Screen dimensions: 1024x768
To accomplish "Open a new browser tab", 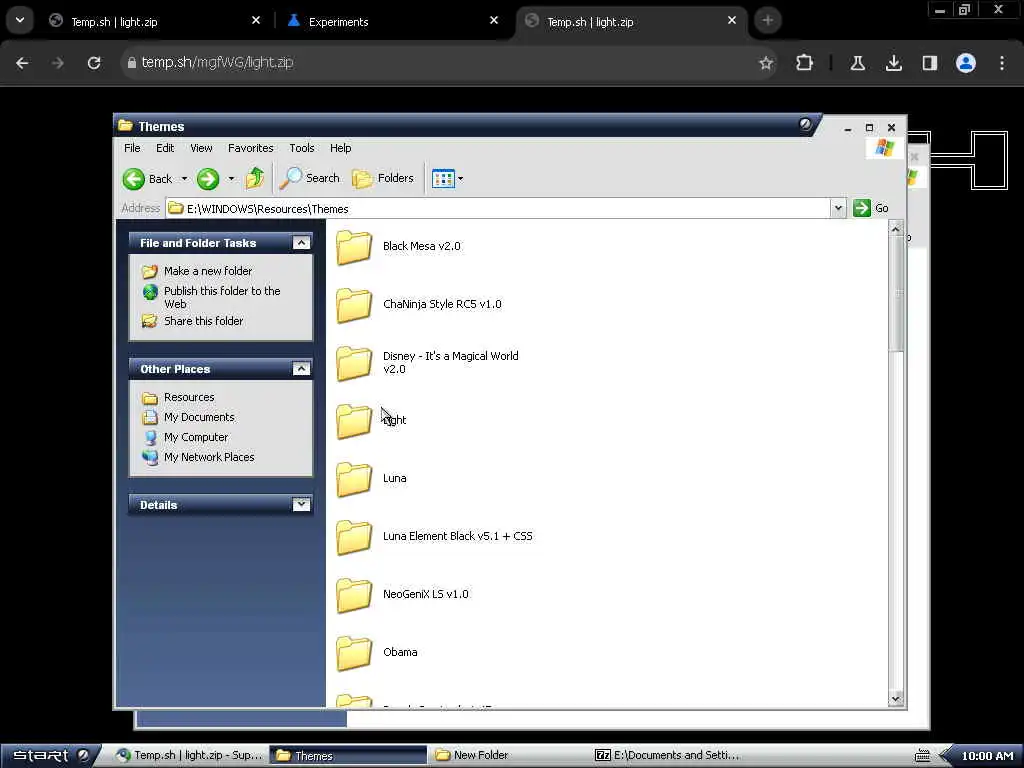I will click(767, 21).
